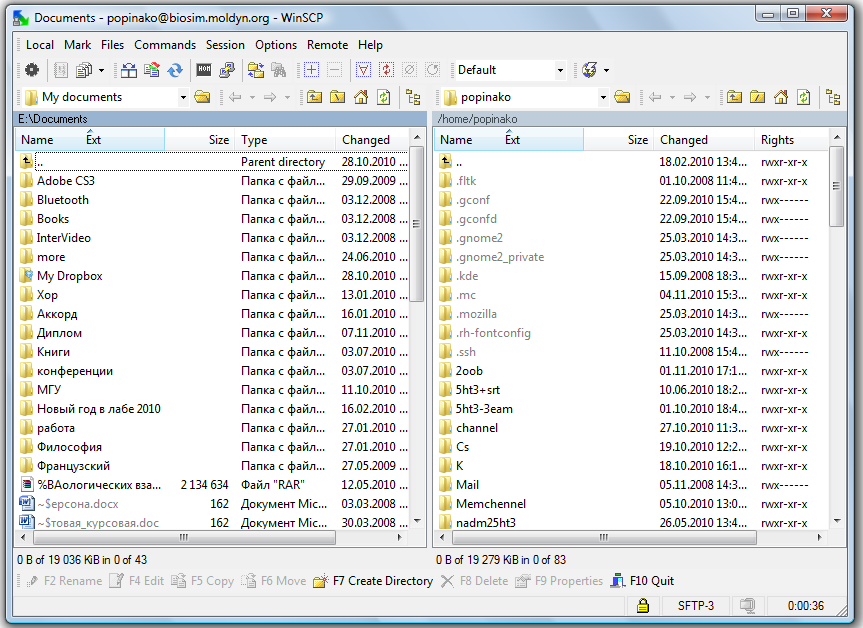863x628 pixels.
Task: Open the Help menu
Action: [370, 45]
